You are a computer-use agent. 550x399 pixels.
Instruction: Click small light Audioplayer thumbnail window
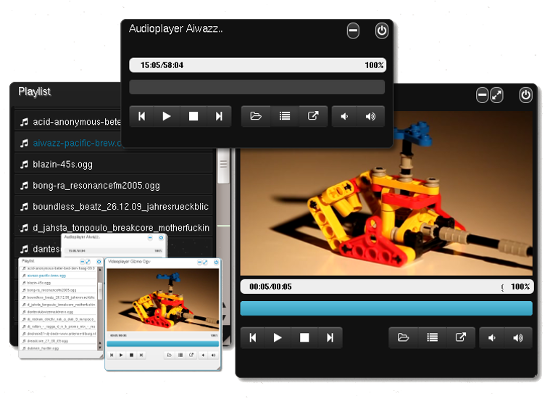pos(114,245)
